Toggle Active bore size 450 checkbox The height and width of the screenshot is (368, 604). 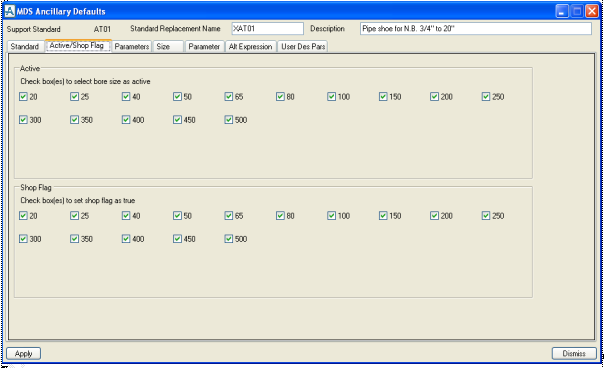pyautogui.click(x=177, y=120)
